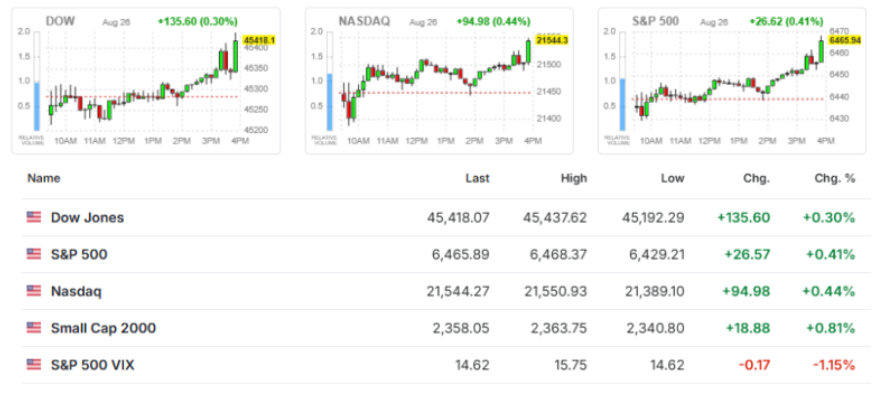Click S&P 500 low value 6,429.21

[656, 254]
